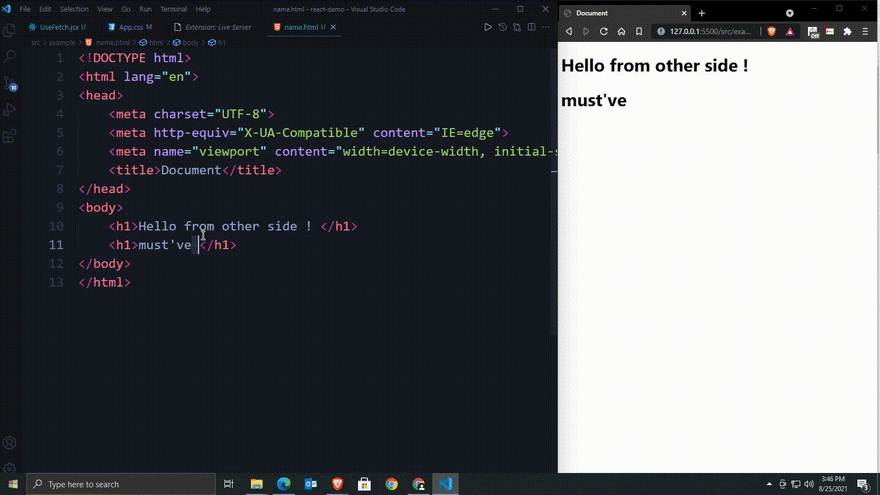Expand the h1 breadcrumb
This screenshot has height=495, width=880.
(x=217, y=43)
